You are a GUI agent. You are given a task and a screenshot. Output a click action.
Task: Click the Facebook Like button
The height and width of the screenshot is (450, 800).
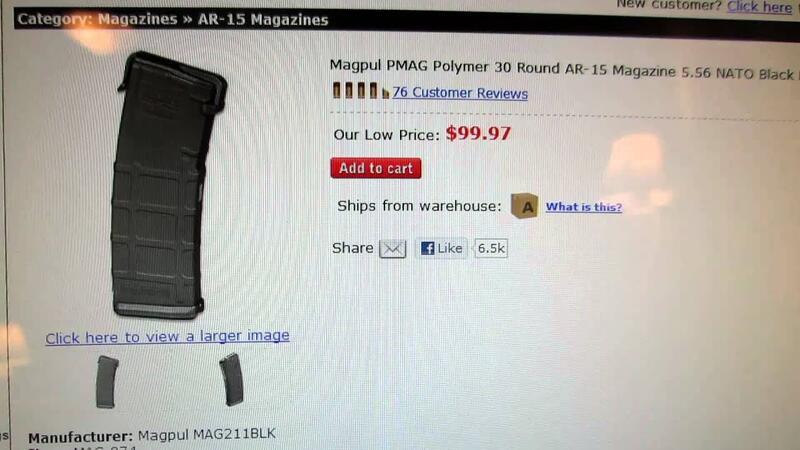tap(441, 248)
